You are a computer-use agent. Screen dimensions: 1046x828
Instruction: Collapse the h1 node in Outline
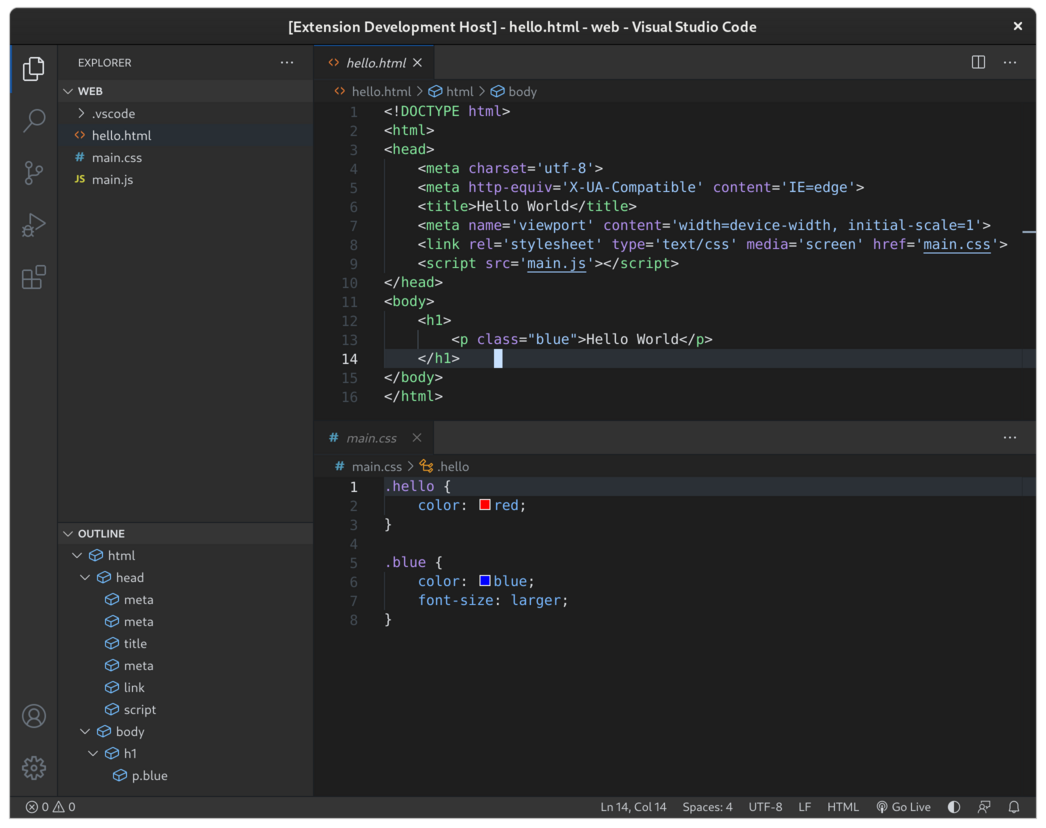click(93, 754)
